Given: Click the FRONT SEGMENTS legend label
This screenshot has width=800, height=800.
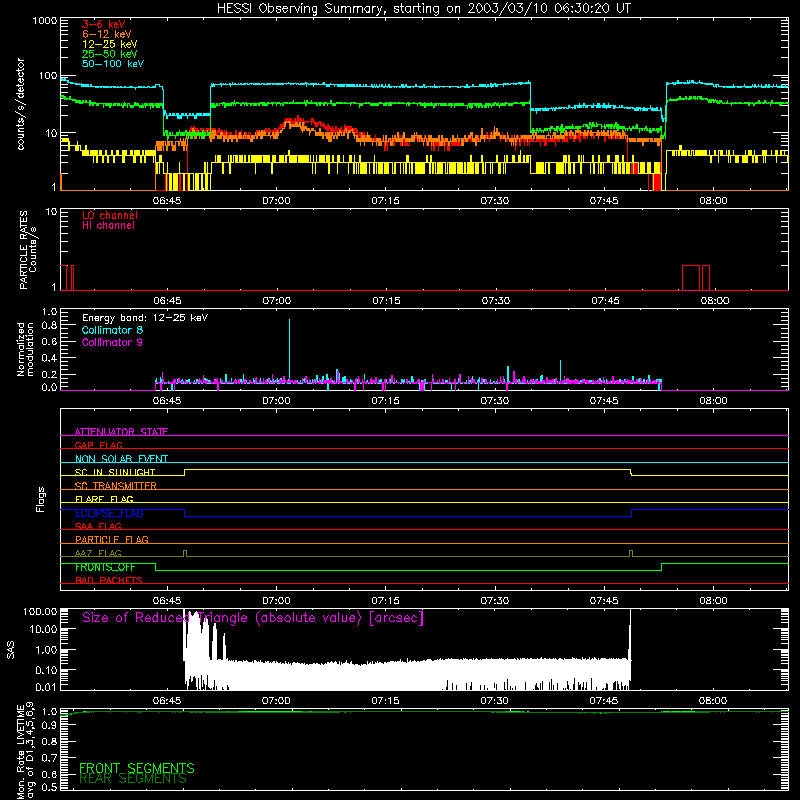Looking at the screenshot, I should (137, 768).
